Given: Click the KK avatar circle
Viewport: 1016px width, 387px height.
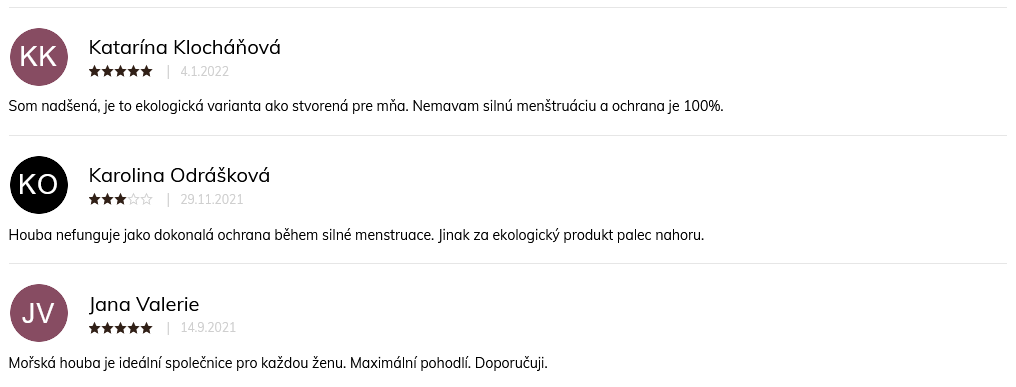Looking at the screenshot, I should (39, 57).
